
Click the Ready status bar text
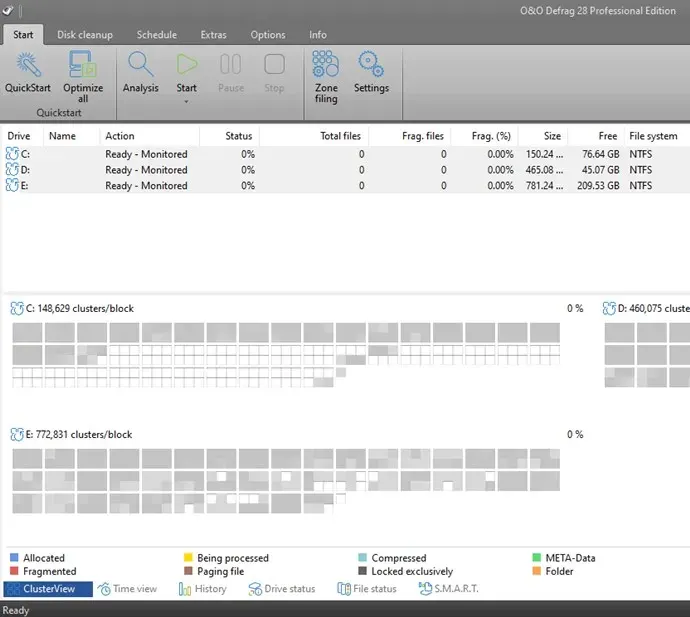[15, 610]
